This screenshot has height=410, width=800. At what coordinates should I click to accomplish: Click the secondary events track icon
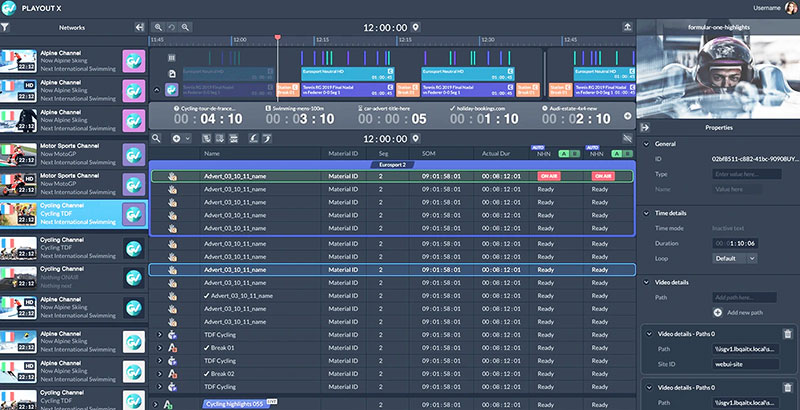[172, 58]
